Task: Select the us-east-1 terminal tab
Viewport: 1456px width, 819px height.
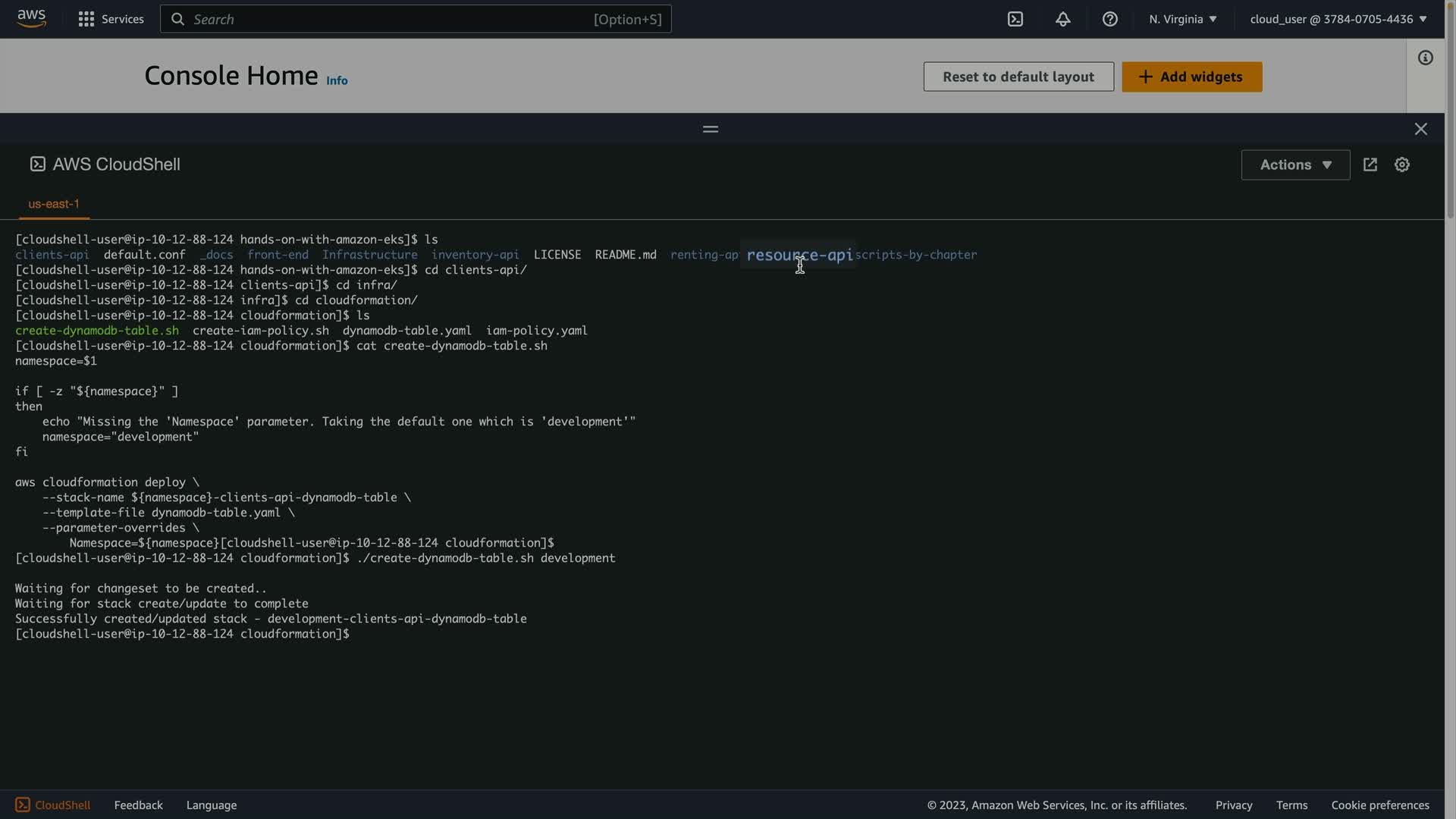Action: [54, 204]
